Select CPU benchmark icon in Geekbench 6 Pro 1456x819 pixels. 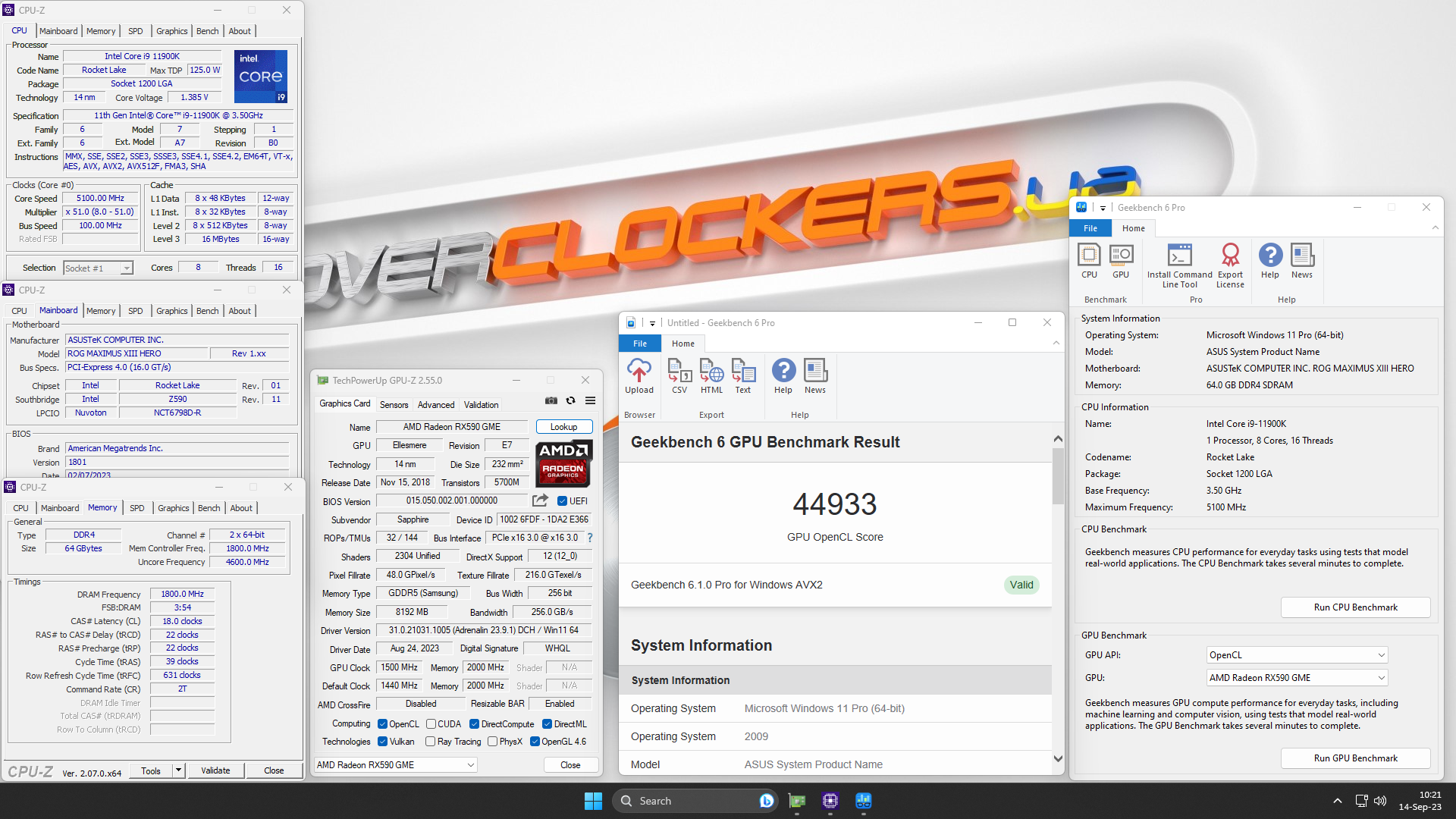click(x=1089, y=261)
